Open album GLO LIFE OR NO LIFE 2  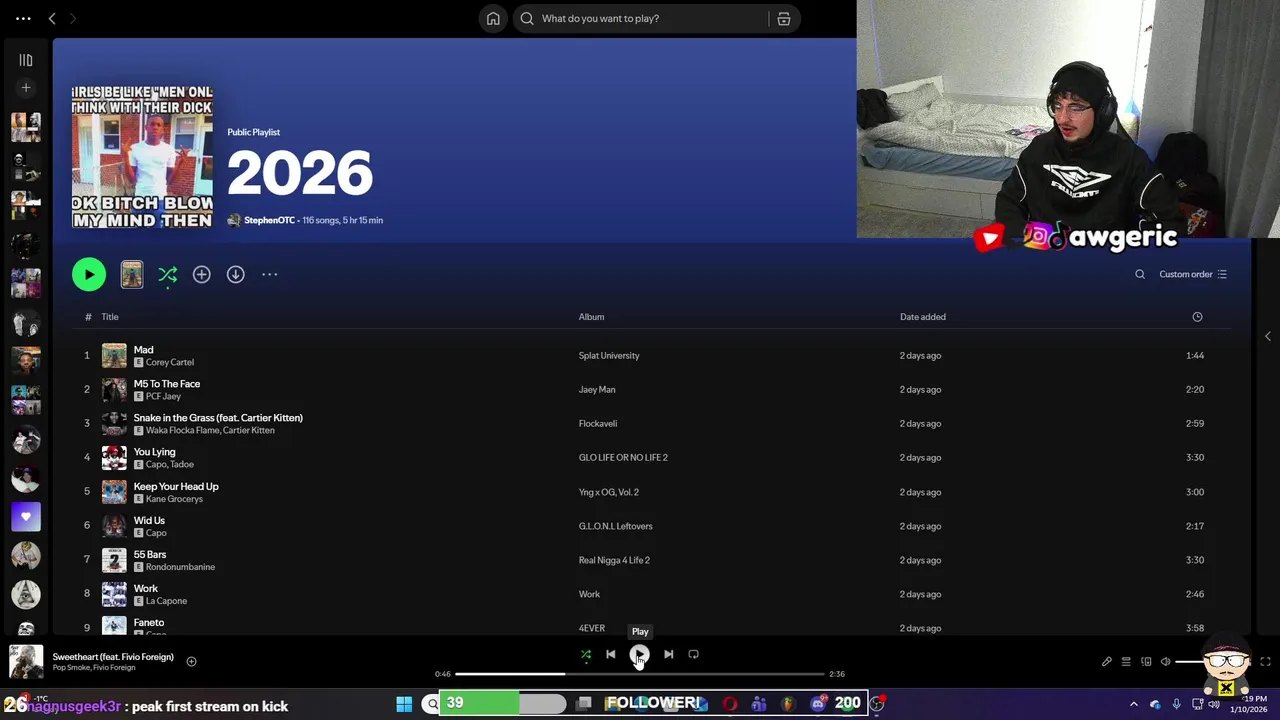pos(623,458)
